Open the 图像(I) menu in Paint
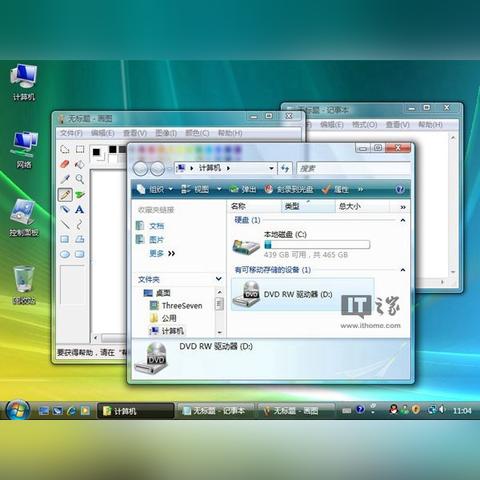 166,133
